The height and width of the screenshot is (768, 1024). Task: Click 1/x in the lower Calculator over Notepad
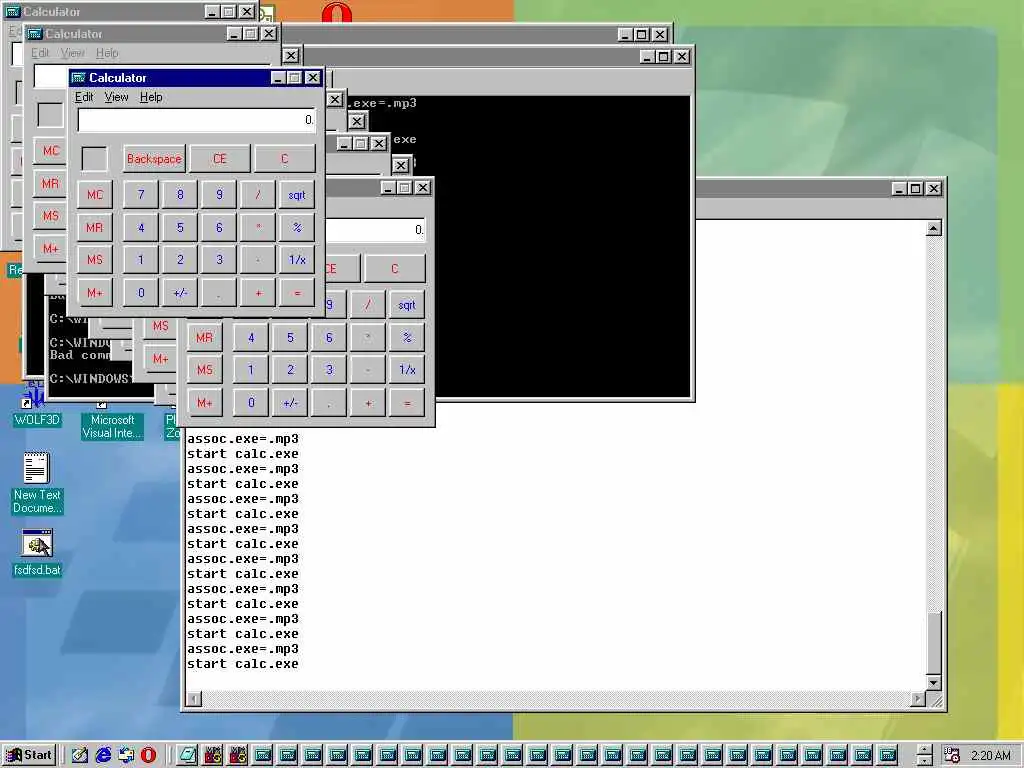pyautogui.click(x=407, y=370)
